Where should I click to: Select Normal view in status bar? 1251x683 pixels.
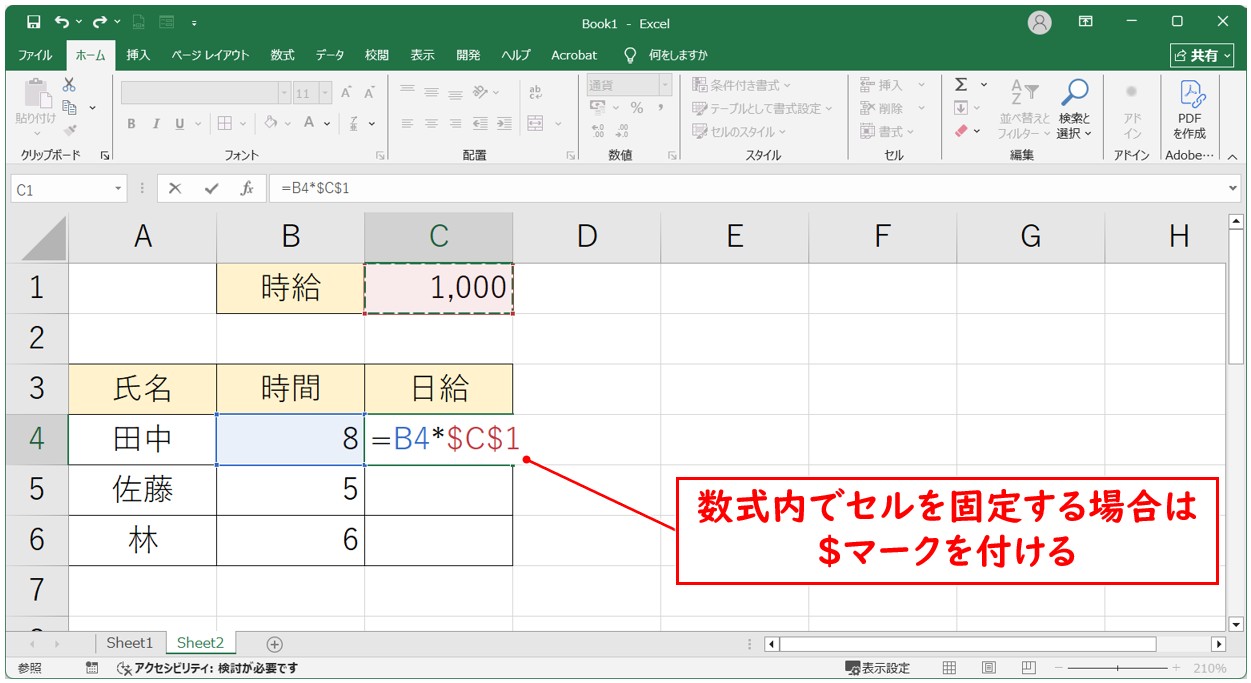950,668
